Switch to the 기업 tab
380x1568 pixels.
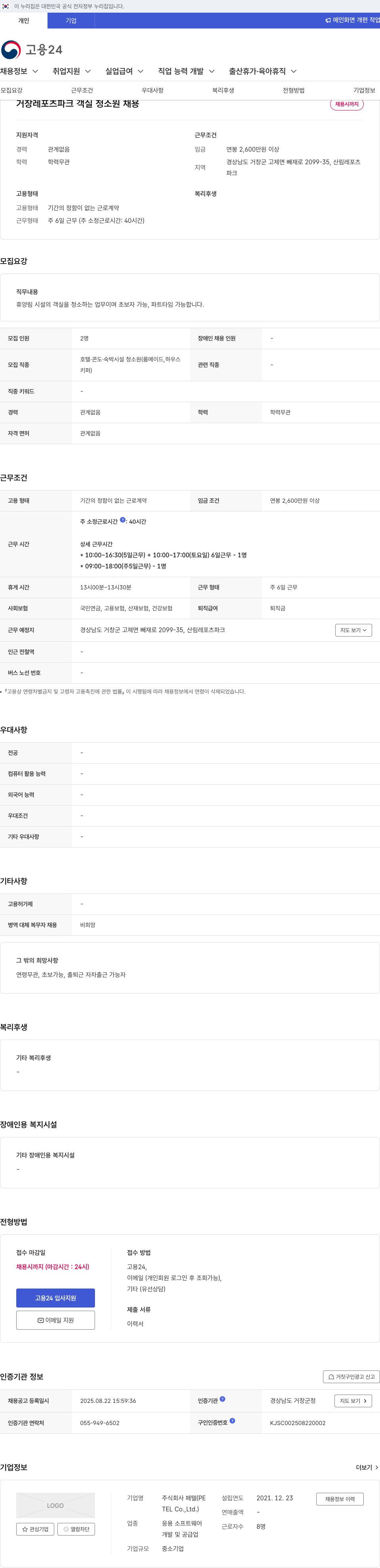(x=71, y=21)
